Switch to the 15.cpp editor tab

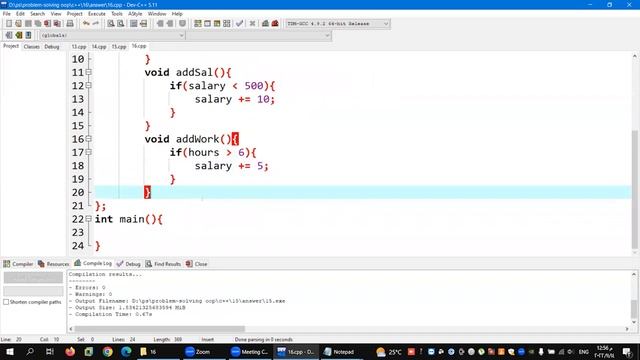coord(119,47)
